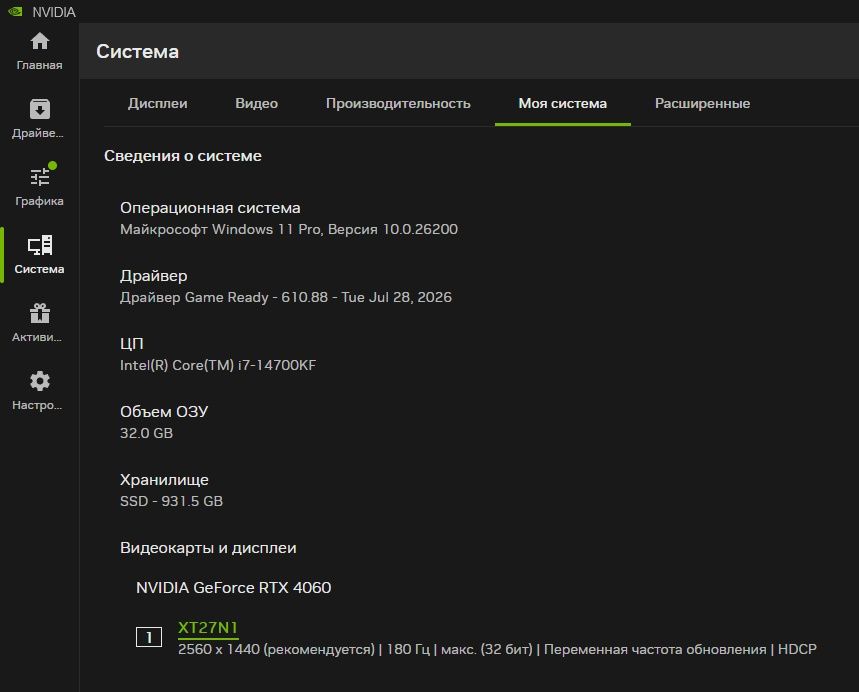
Task: Click the Сведения о системе heading
Action: 183,156
